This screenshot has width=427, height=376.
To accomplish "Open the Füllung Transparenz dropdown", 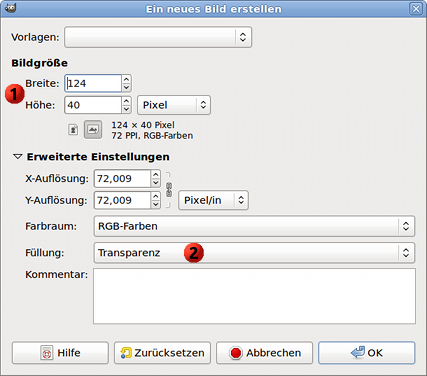I will click(x=254, y=253).
